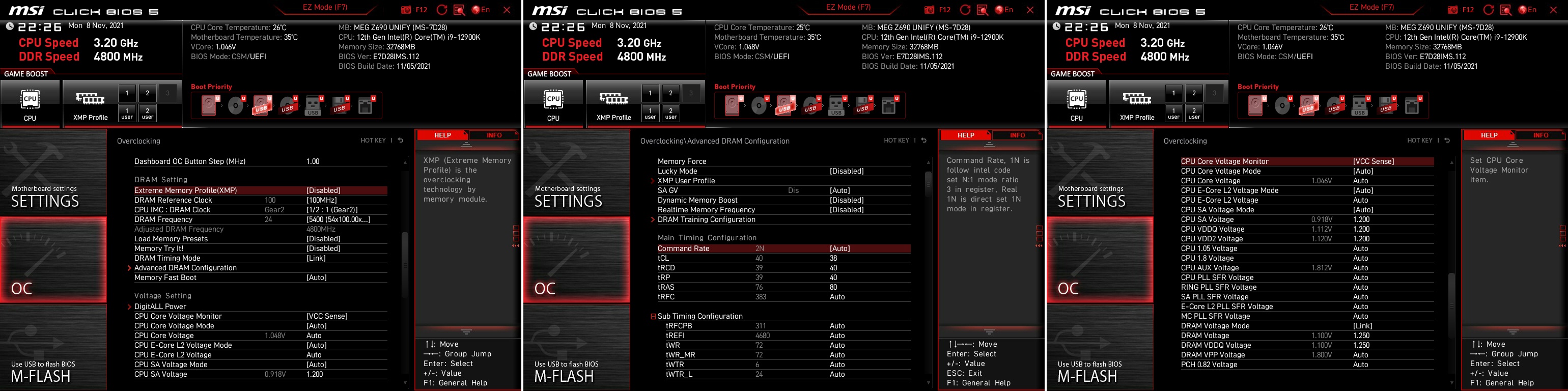Viewport: 1568px width, 391px height.
Task: Click CD/DVD boot device in left panel
Action: pyautogui.click(x=237, y=105)
